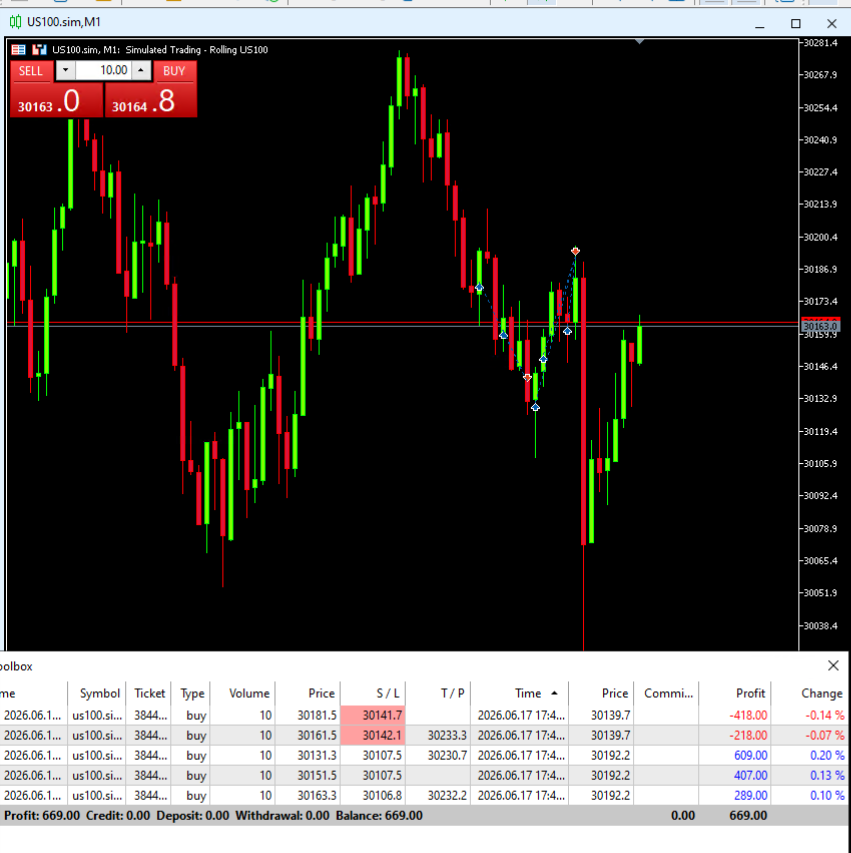Maximize the US100.sim,M1 chart window
The width and height of the screenshot is (851, 853).
(796, 23)
